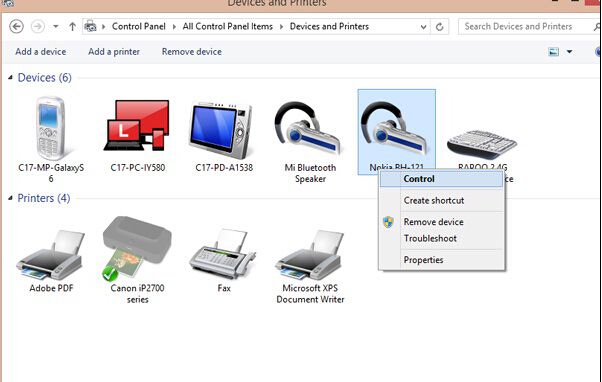The image size is (602, 382).
Task: Choose Troubleshoot from the context menu
Action: [441, 238]
